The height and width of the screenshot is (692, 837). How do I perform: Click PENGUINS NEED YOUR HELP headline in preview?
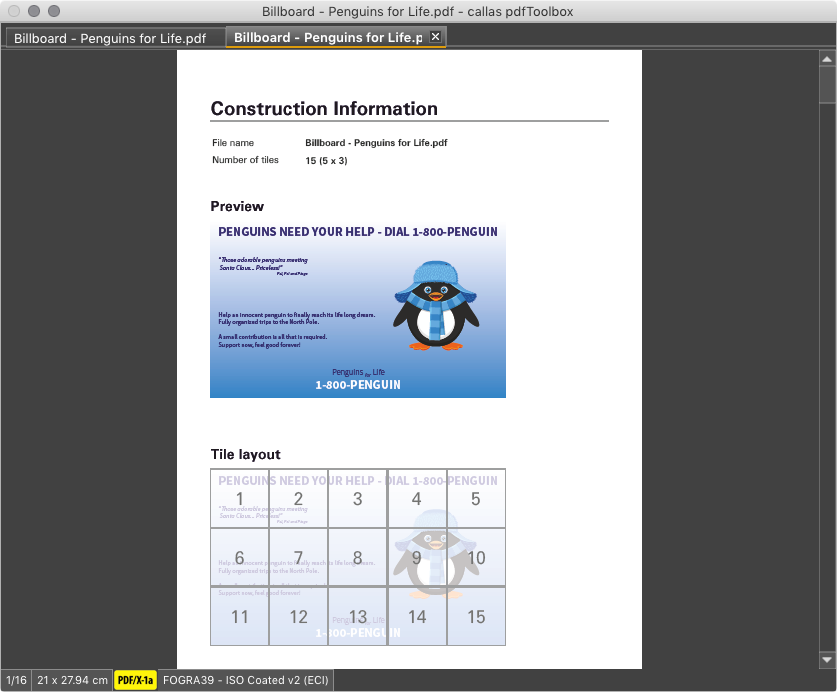click(x=358, y=232)
